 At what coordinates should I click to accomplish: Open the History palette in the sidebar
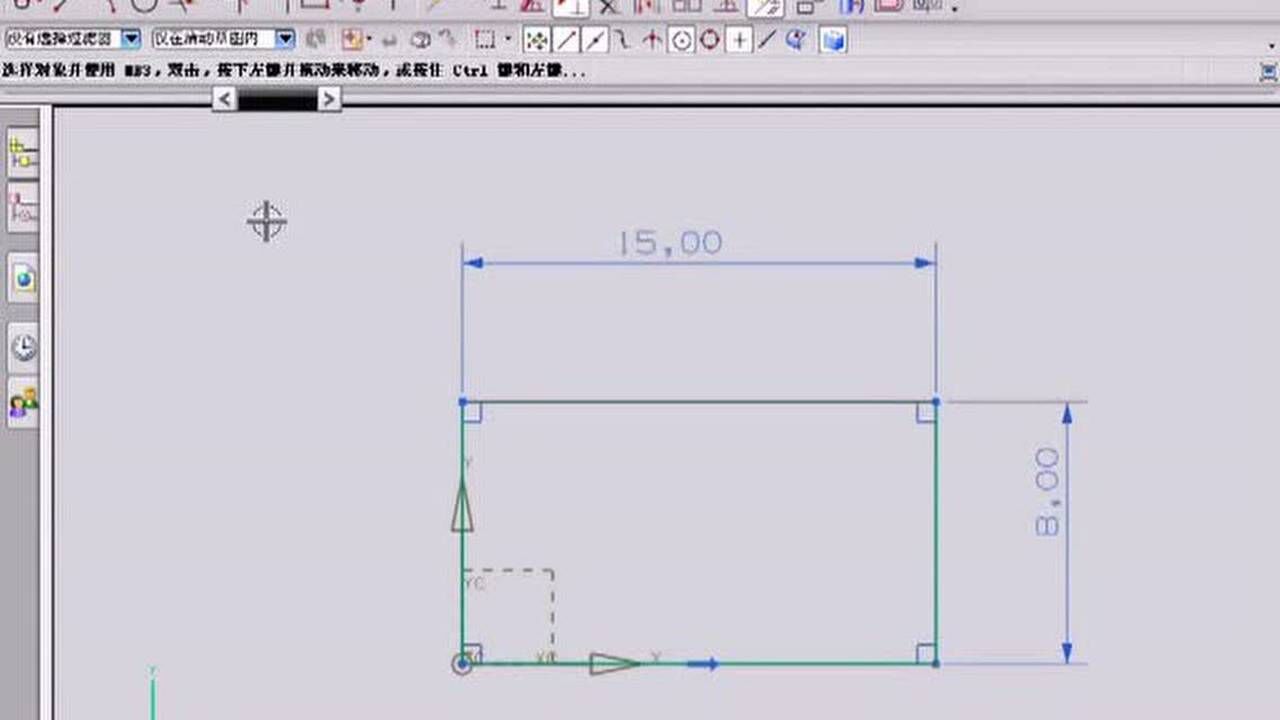pos(22,345)
